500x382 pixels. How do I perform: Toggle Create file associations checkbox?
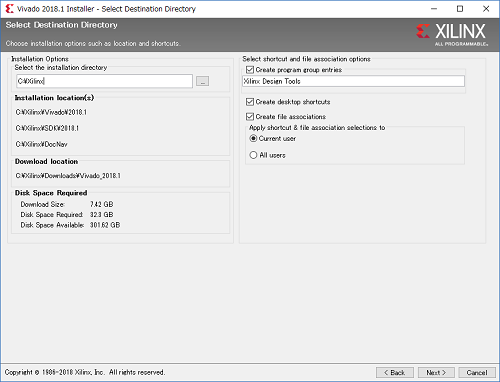(x=250, y=117)
